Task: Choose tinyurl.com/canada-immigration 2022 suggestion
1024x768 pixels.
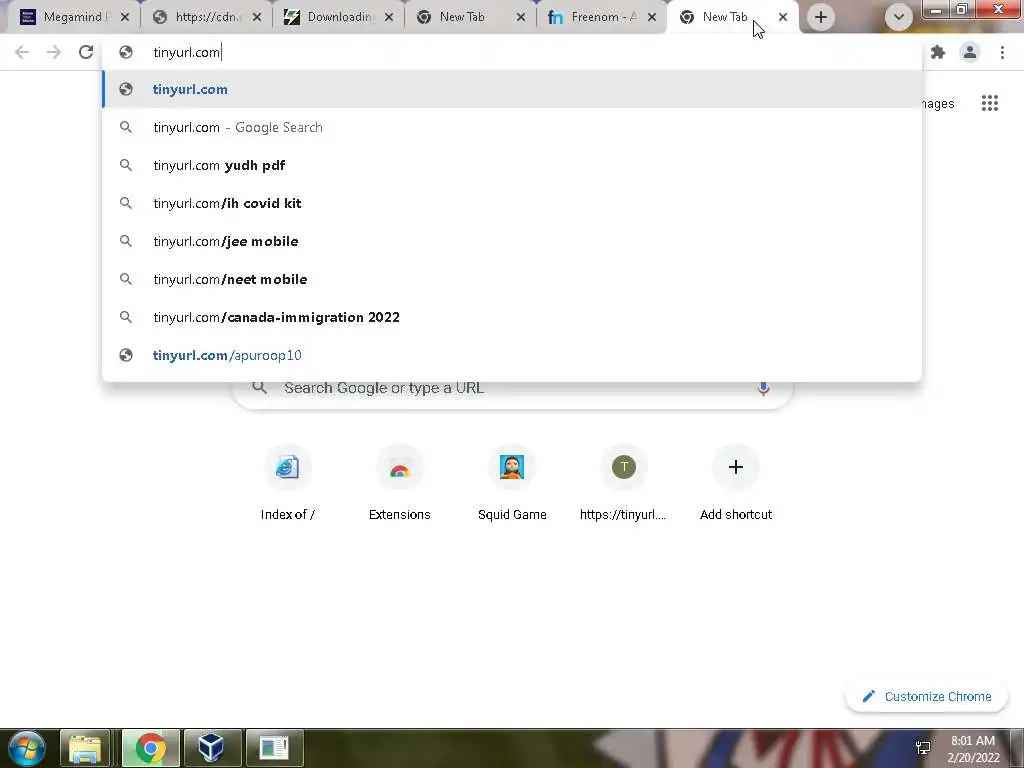Action: [x=512, y=317]
